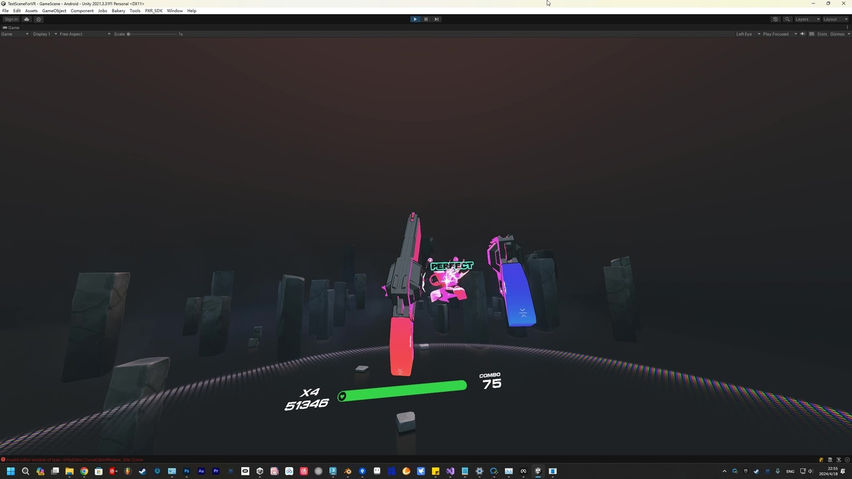Open Windows taskbar search
852x479 pixels.
[x=25, y=471]
